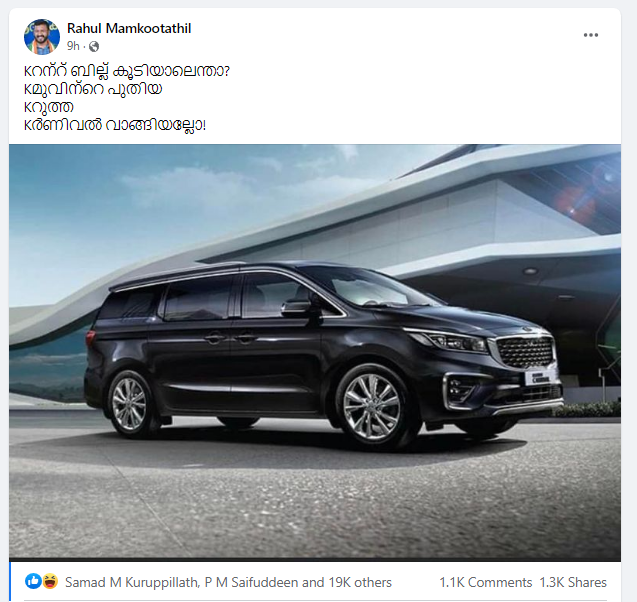Click the Haha laughing reaction icon
The image size is (637, 602).
click(x=50, y=581)
